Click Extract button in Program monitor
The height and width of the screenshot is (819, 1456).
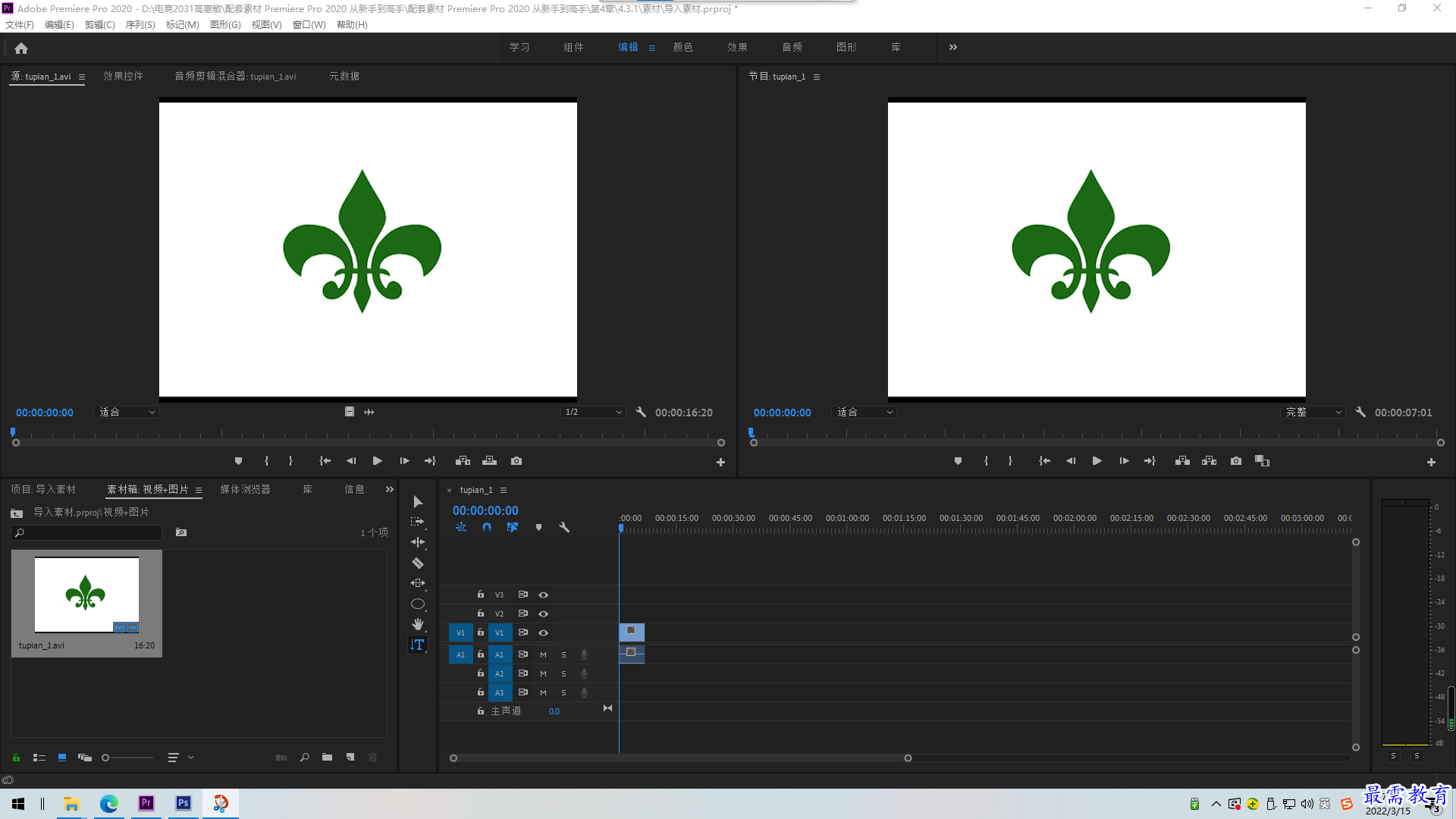pyautogui.click(x=1210, y=461)
